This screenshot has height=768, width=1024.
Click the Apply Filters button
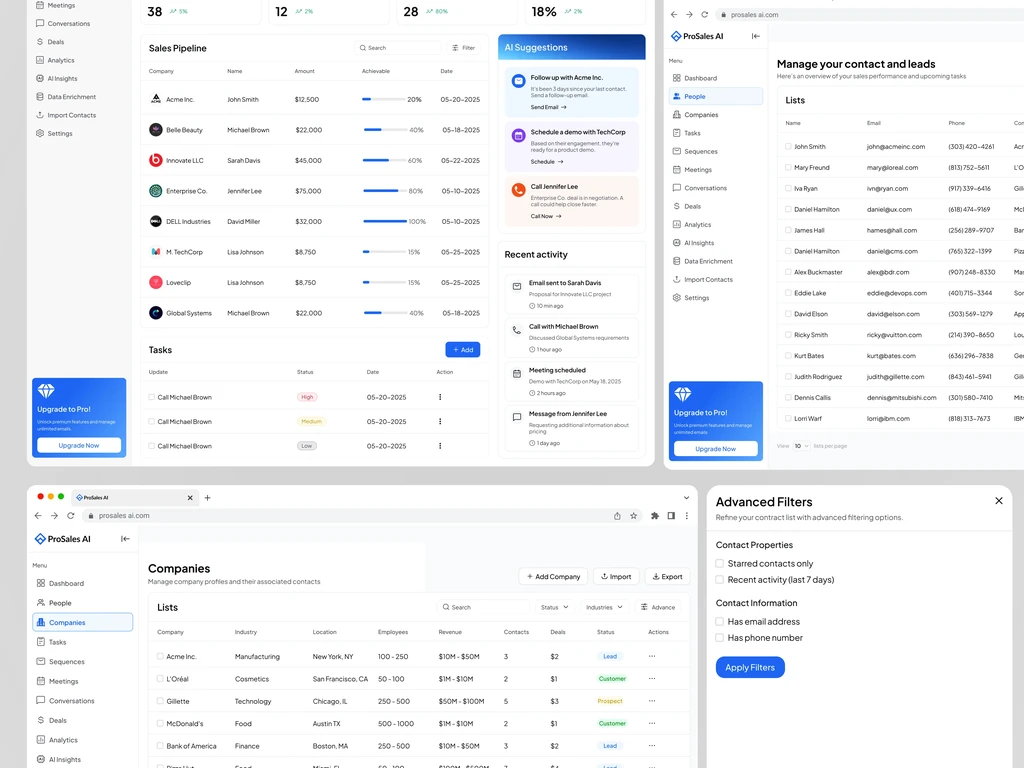750,667
